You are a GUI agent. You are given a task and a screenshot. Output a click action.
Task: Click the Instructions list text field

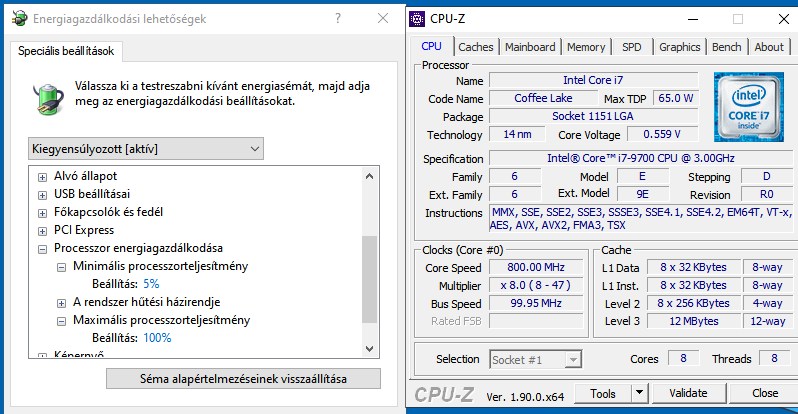(641, 219)
